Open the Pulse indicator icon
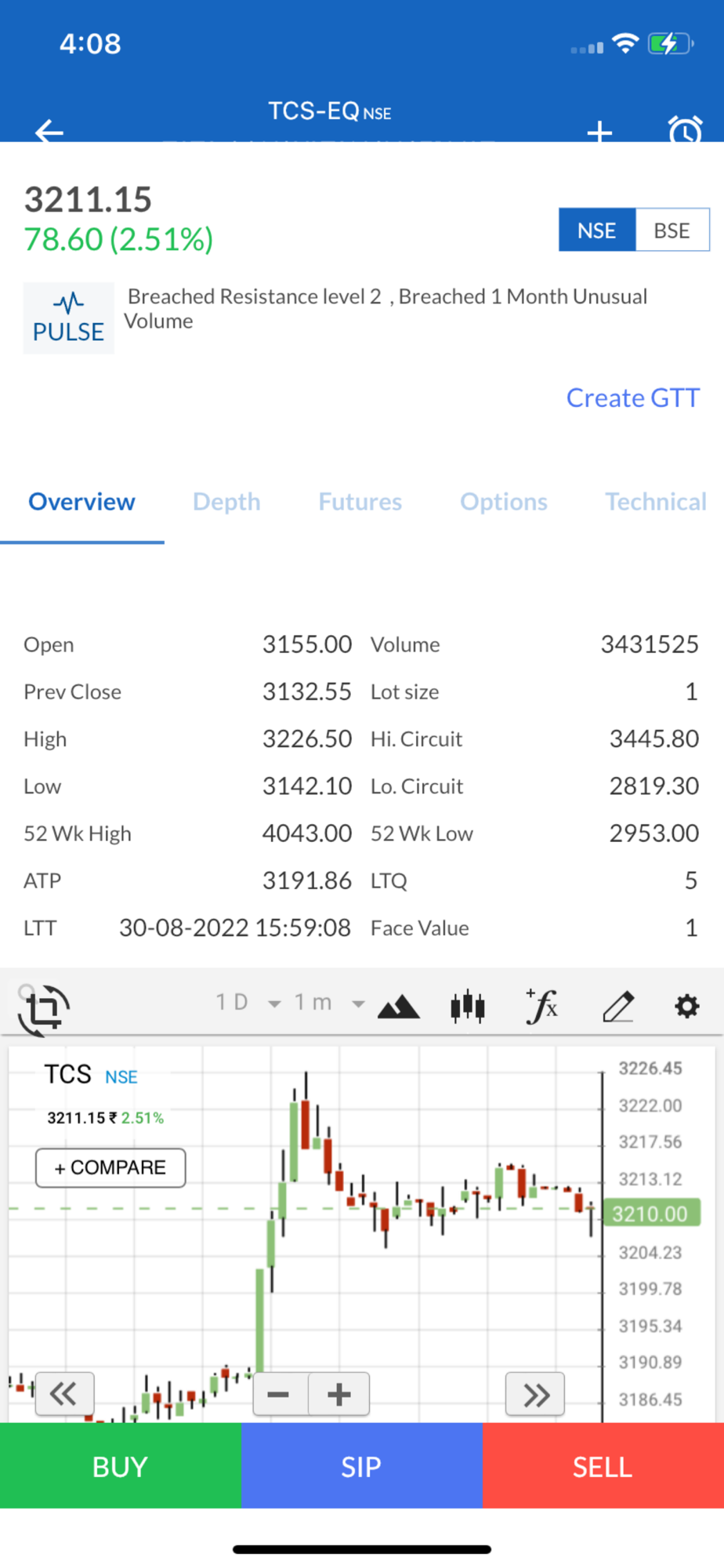Screen dimensions: 724x1568 pyautogui.click(x=68, y=318)
